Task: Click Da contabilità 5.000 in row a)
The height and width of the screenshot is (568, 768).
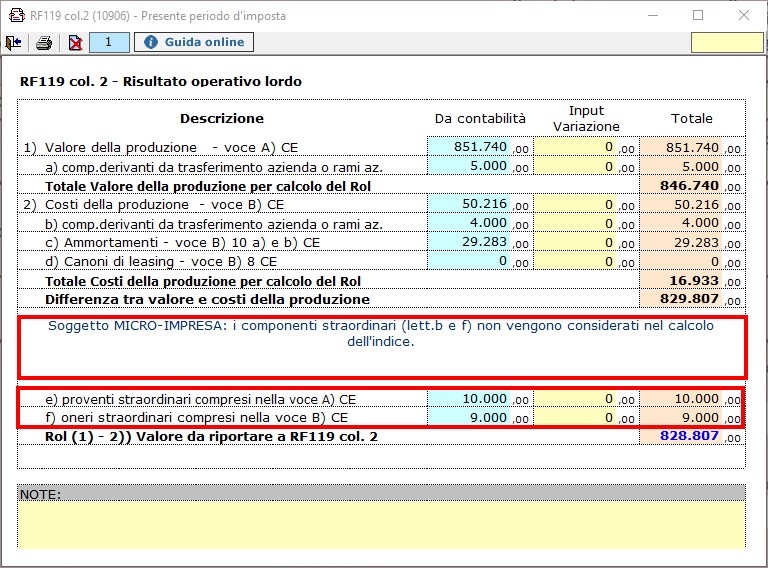Action: pos(468,166)
